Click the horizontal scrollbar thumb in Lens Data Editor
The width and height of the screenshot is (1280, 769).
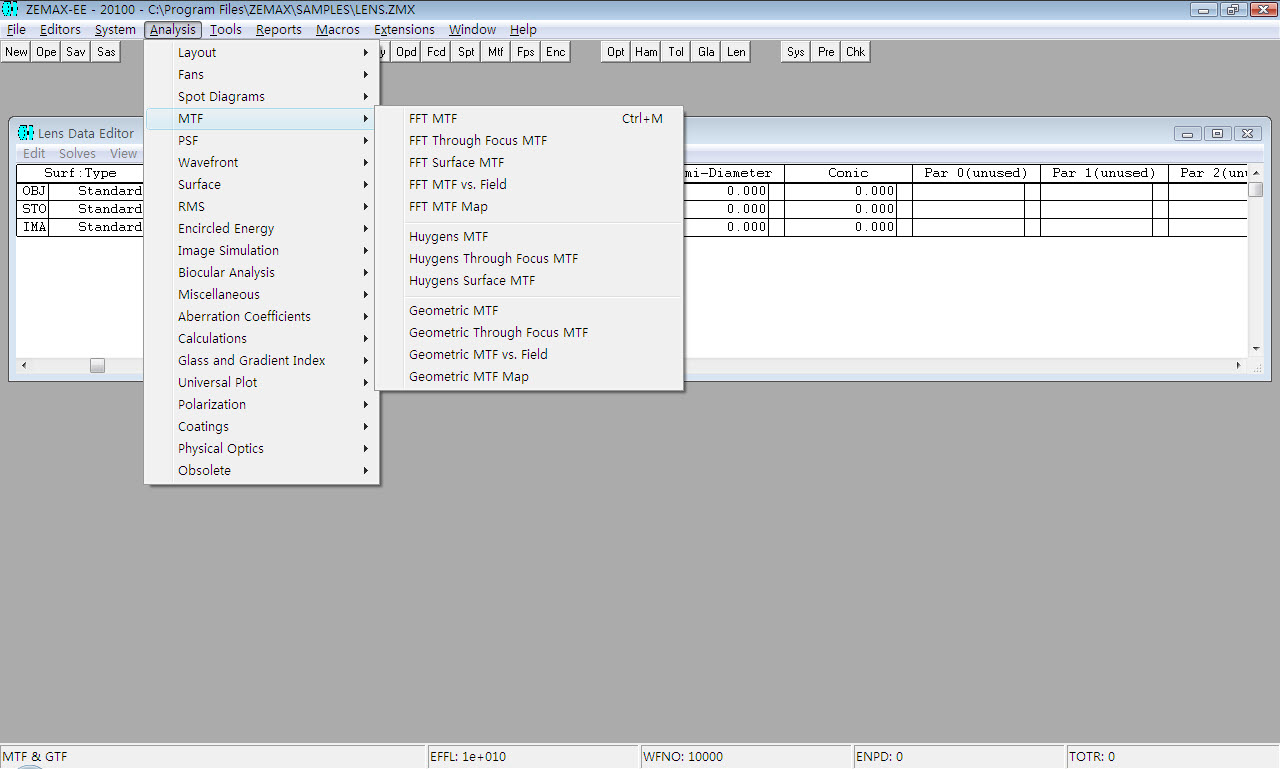[97, 366]
